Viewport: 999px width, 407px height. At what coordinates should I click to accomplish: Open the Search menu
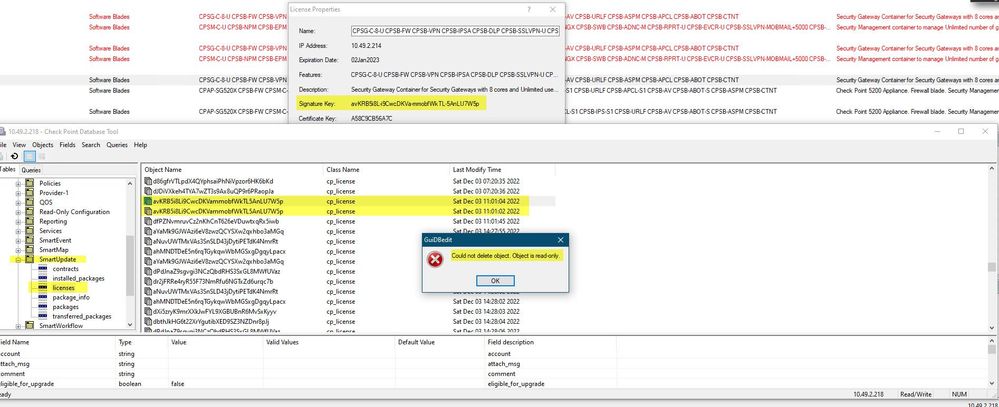click(x=90, y=145)
